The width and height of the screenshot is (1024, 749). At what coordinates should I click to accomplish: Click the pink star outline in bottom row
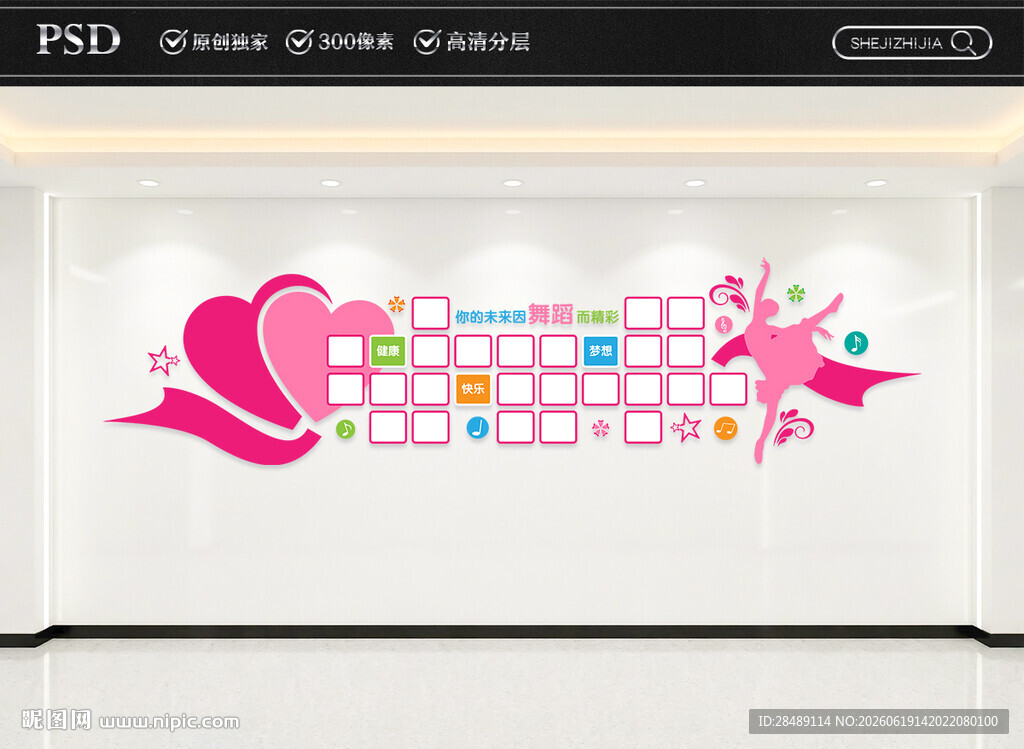point(686,428)
